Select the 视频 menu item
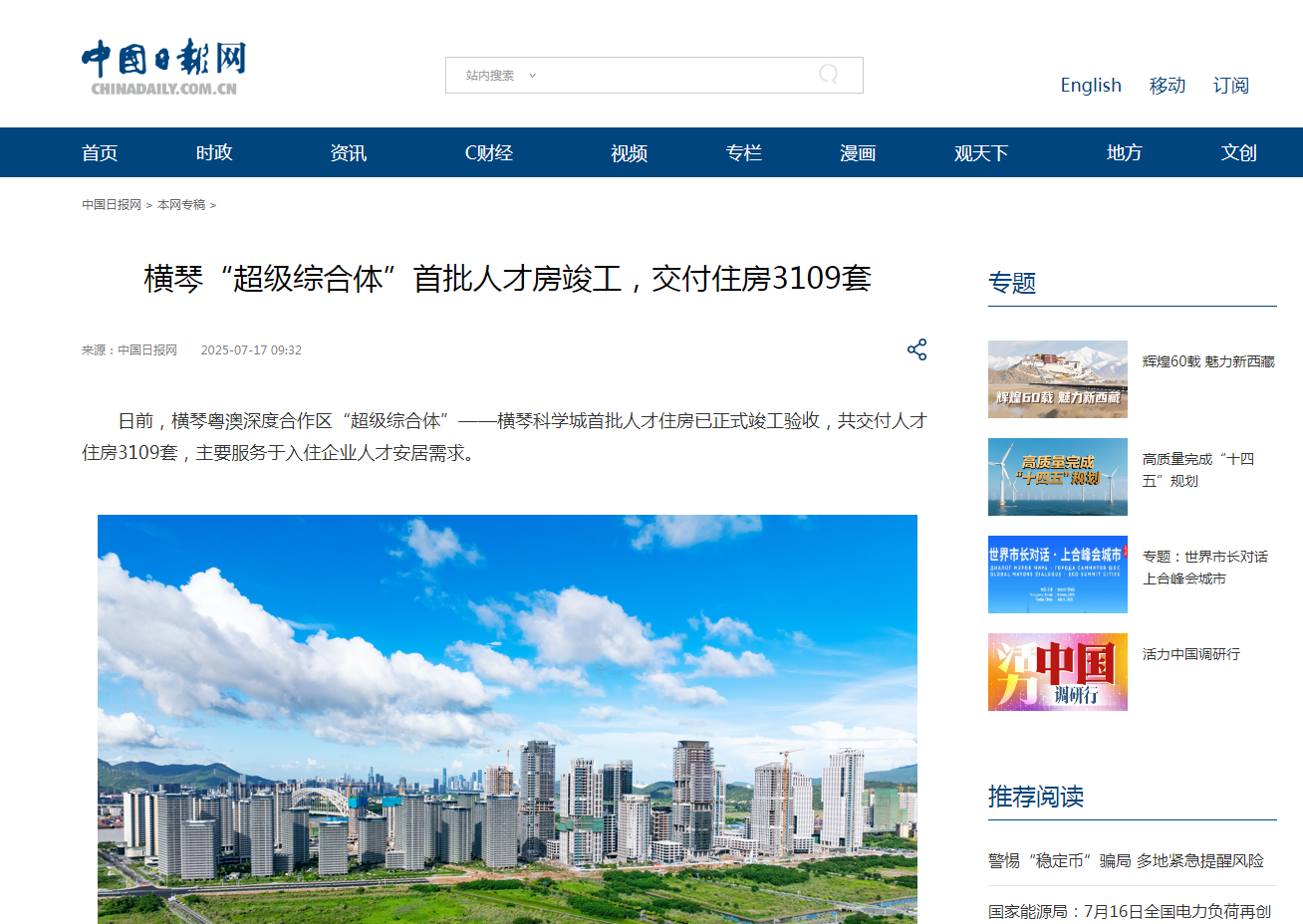The width and height of the screenshot is (1303, 924). pyautogui.click(x=628, y=152)
